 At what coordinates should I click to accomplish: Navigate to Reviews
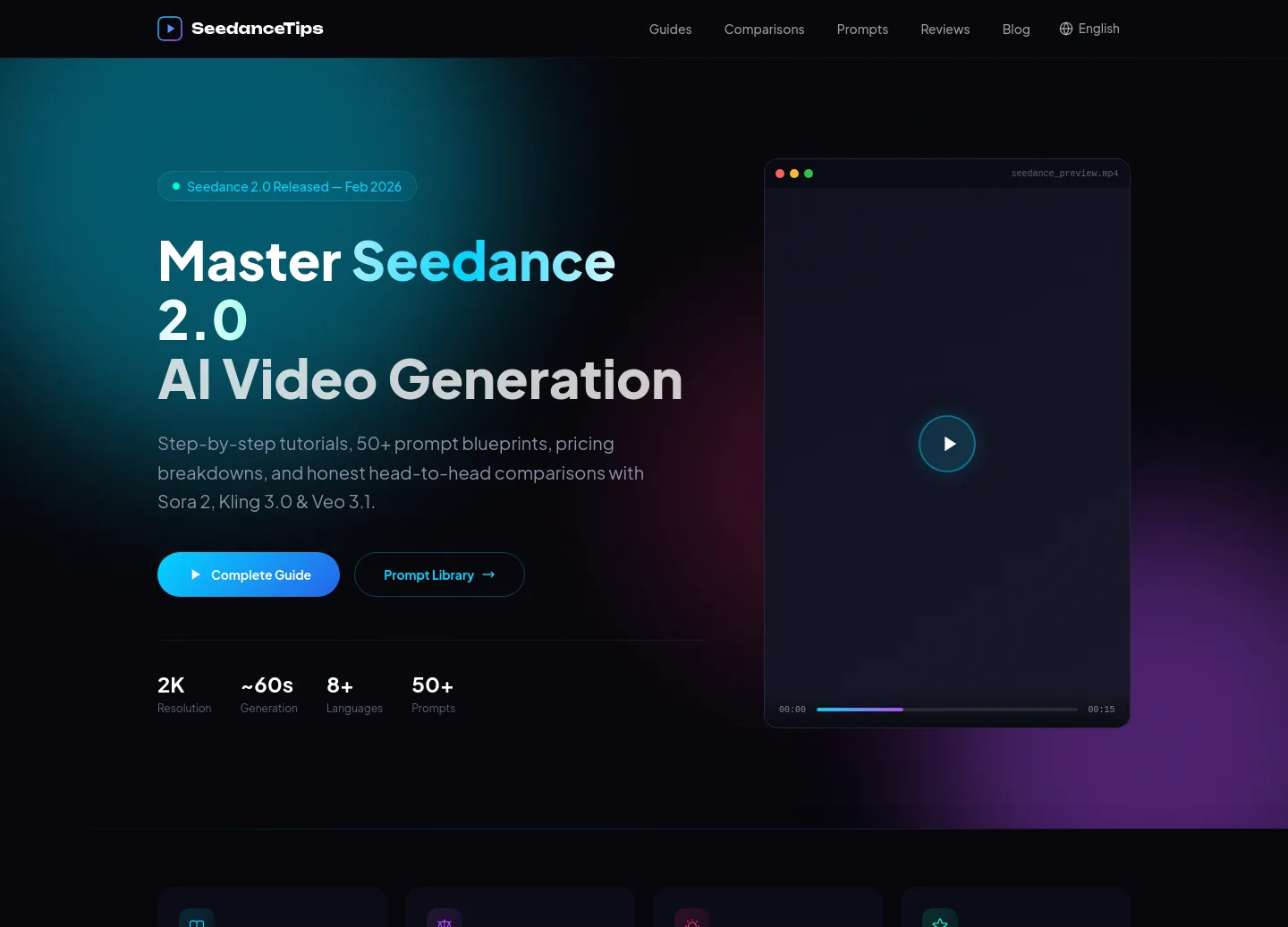click(945, 30)
